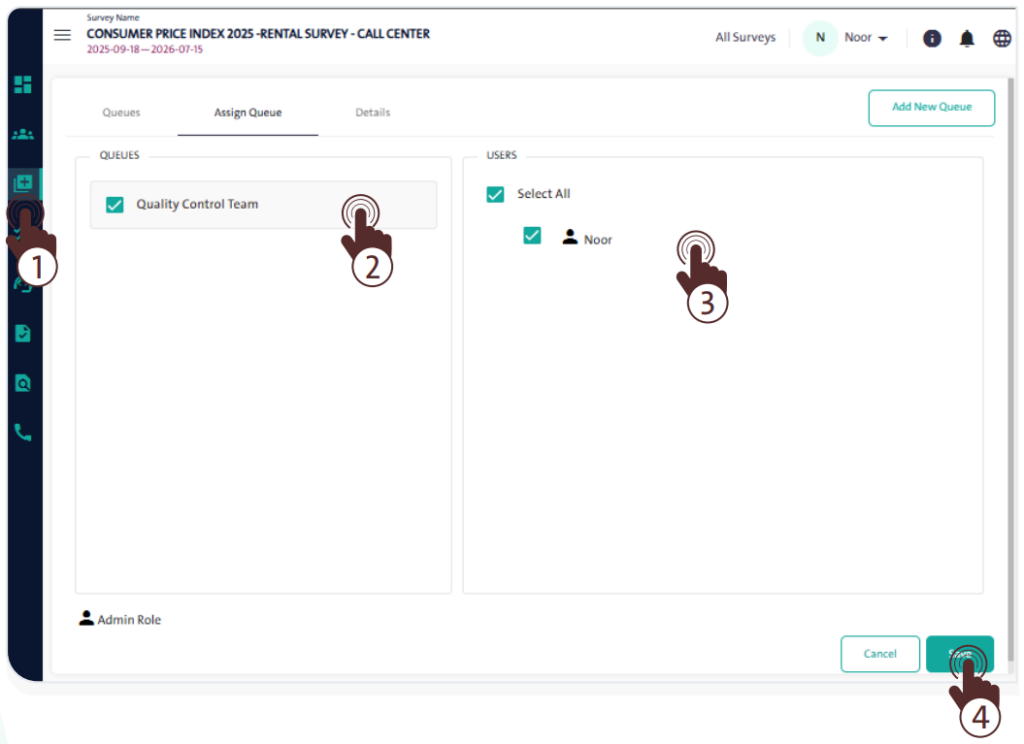Expand the Noor user dropdown
The height and width of the screenshot is (744, 1024).
pyautogui.click(x=865, y=38)
